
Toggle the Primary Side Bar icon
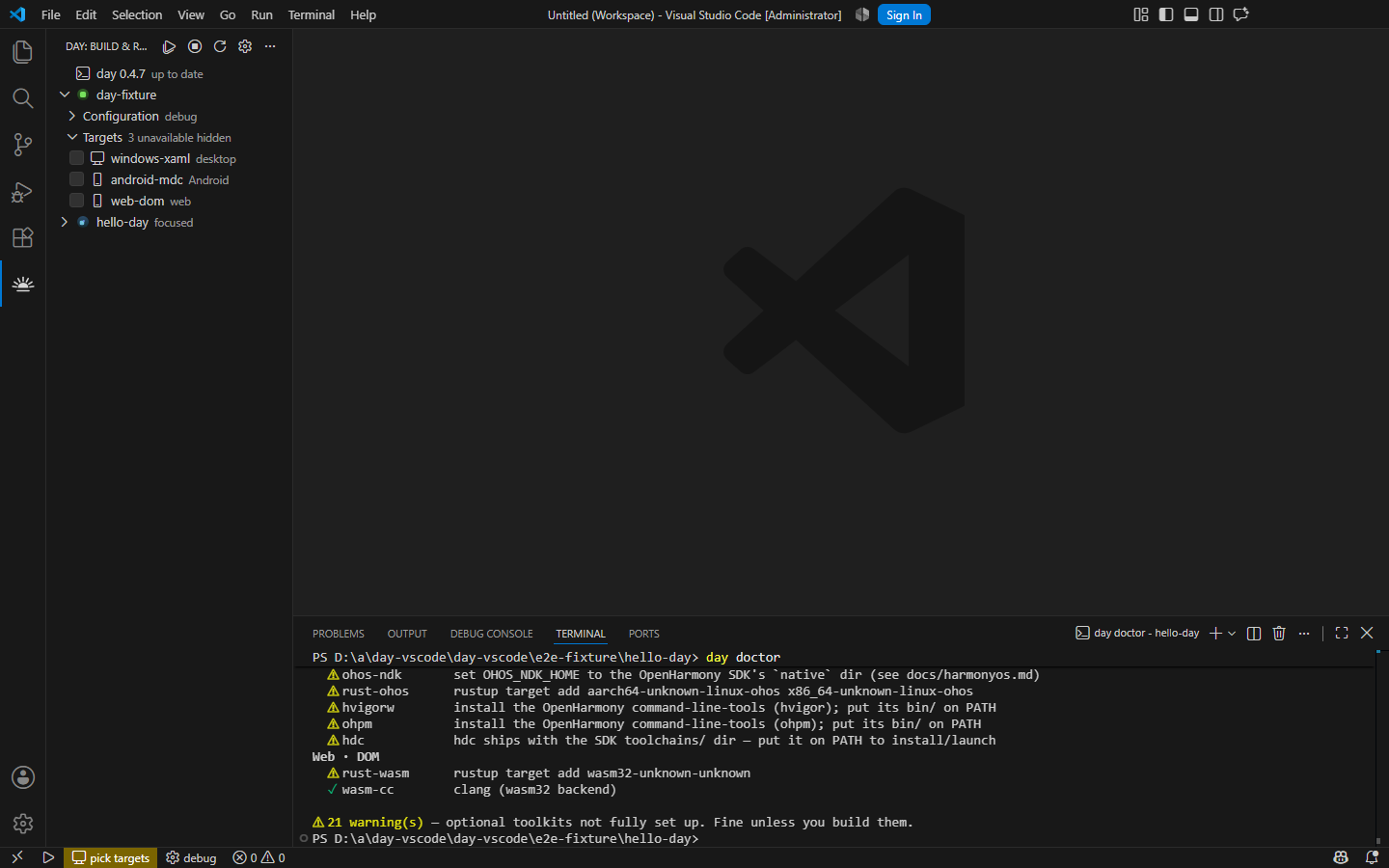pyautogui.click(x=1166, y=14)
